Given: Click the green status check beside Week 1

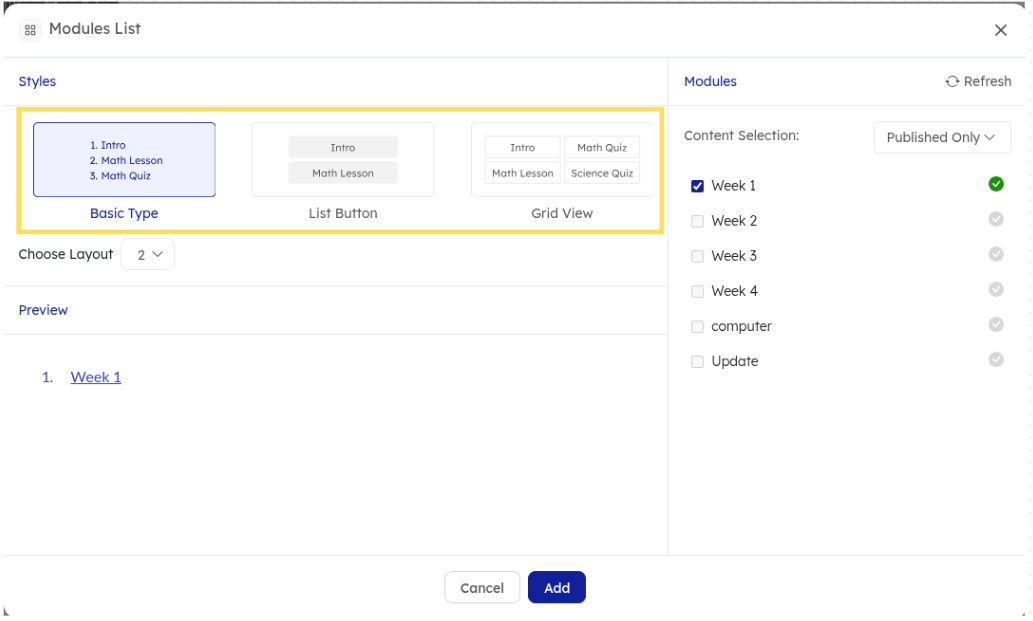Looking at the screenshot, I should pyautogui.click(x=996, y=184).
